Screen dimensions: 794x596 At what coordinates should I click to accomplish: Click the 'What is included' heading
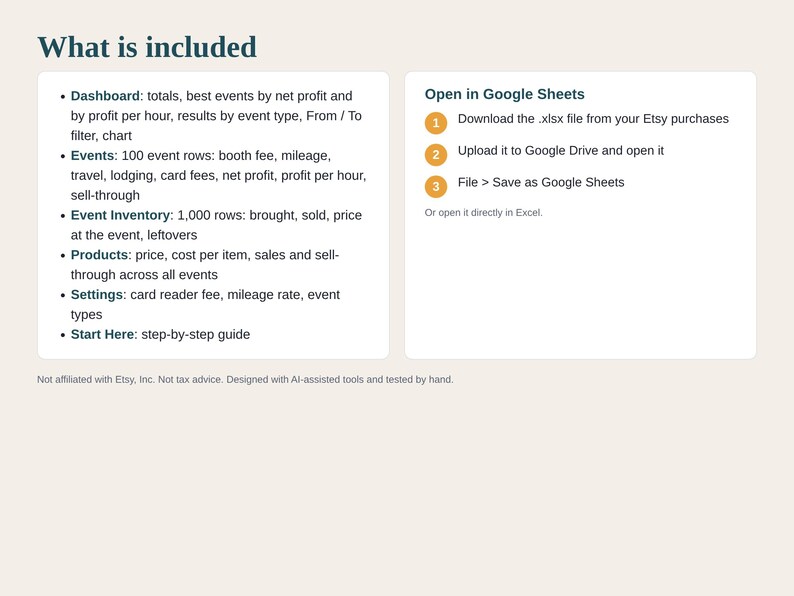click(x=147, y=47)
